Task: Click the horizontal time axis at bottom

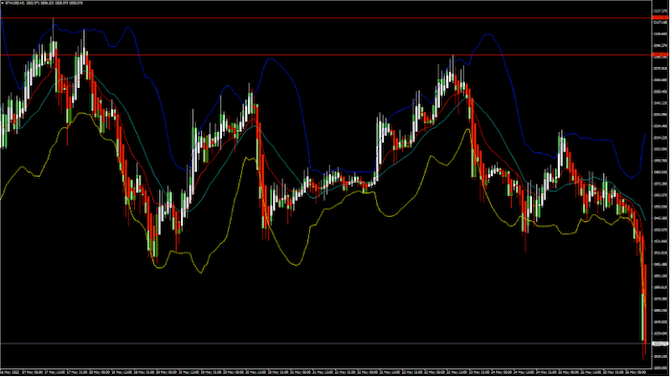Action: pyautogui.click(x=326, y=372)
